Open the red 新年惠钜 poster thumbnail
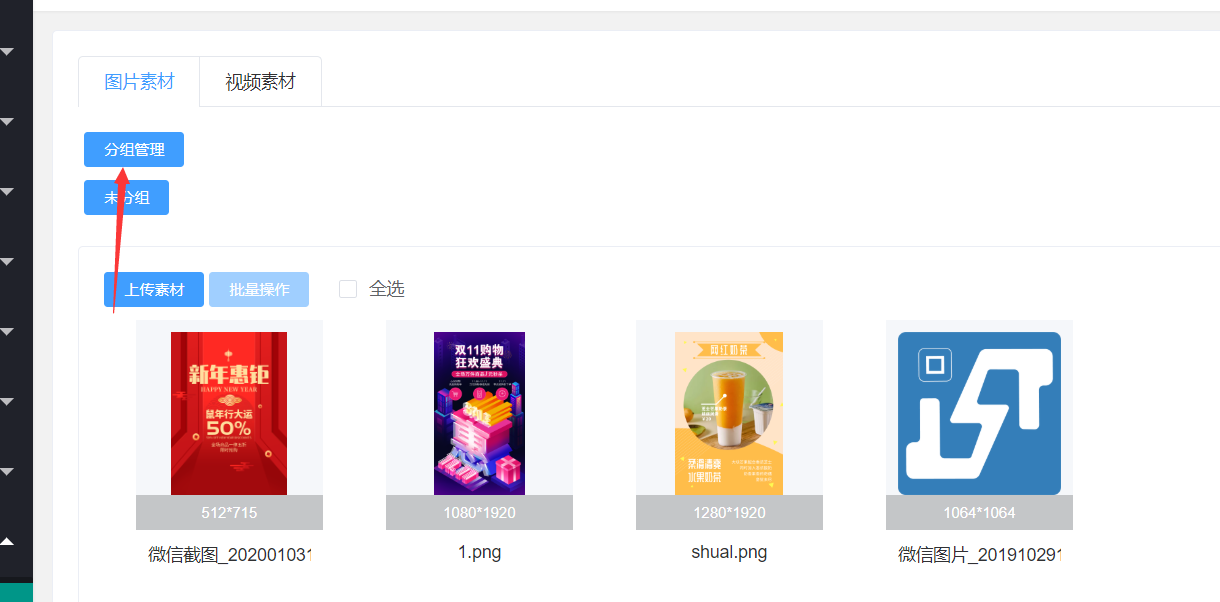The height and width of the screenshot is (602, 1220). (x=229, y=413)
